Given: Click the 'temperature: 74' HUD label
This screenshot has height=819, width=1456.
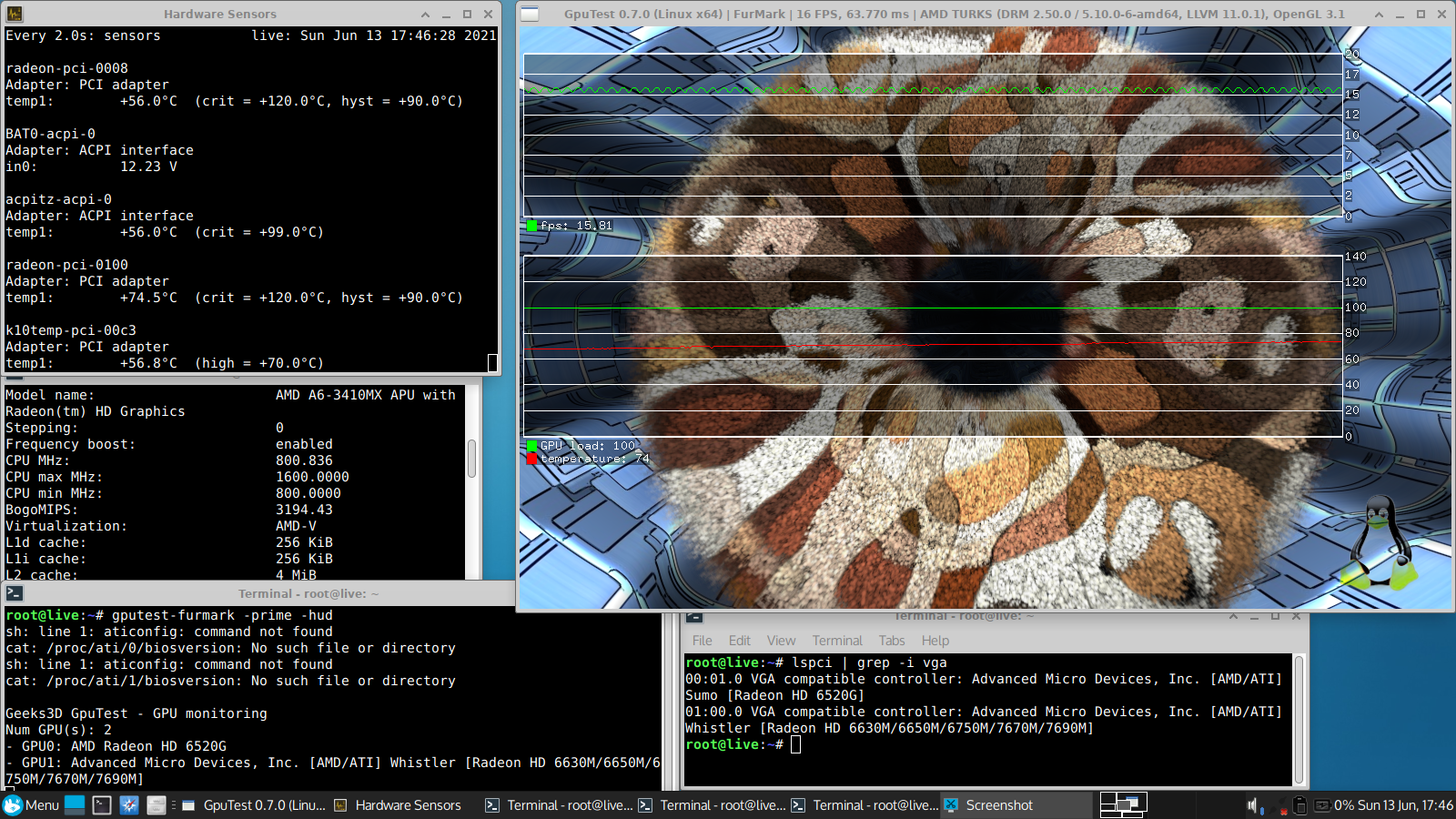Looking at the screenshot, I should point(594,459).
